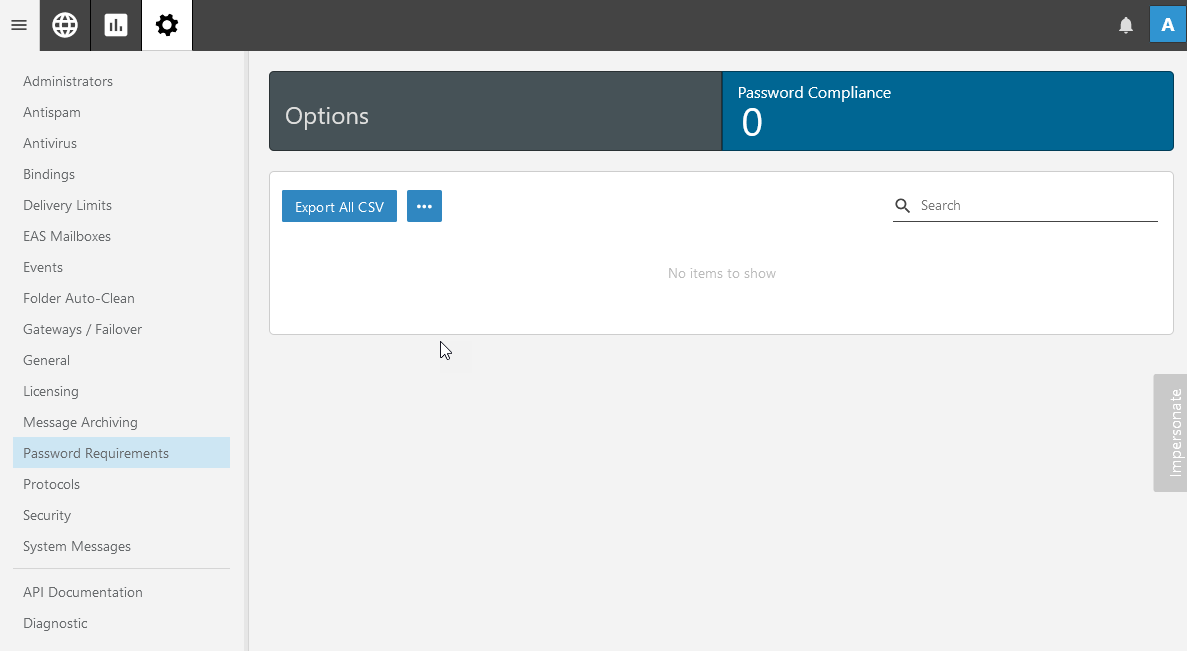Screen dimensions: 1187x651
Task: Open the Security section
Action: (x=47, y=515)
